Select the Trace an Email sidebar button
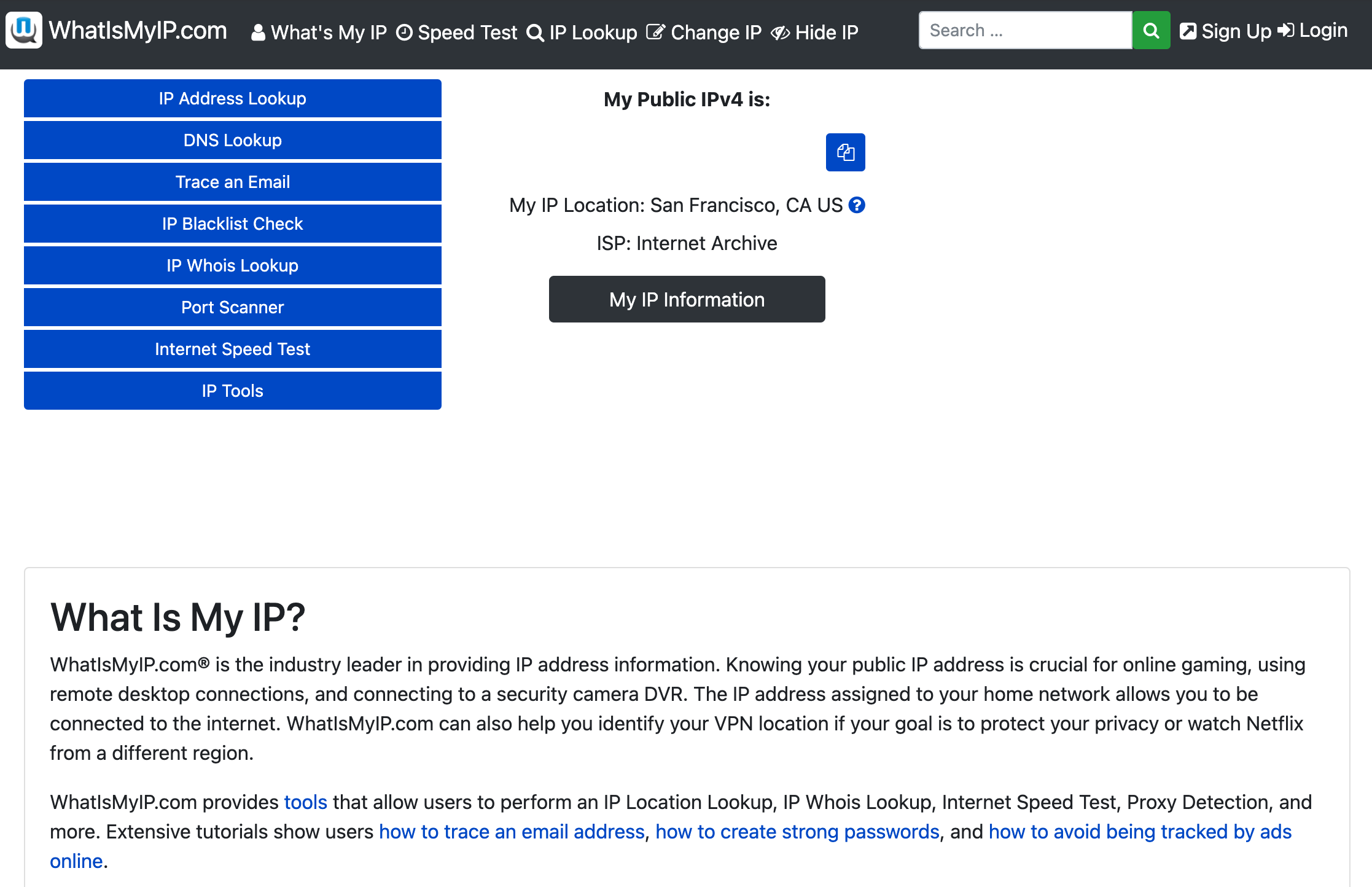 (233, 182)
